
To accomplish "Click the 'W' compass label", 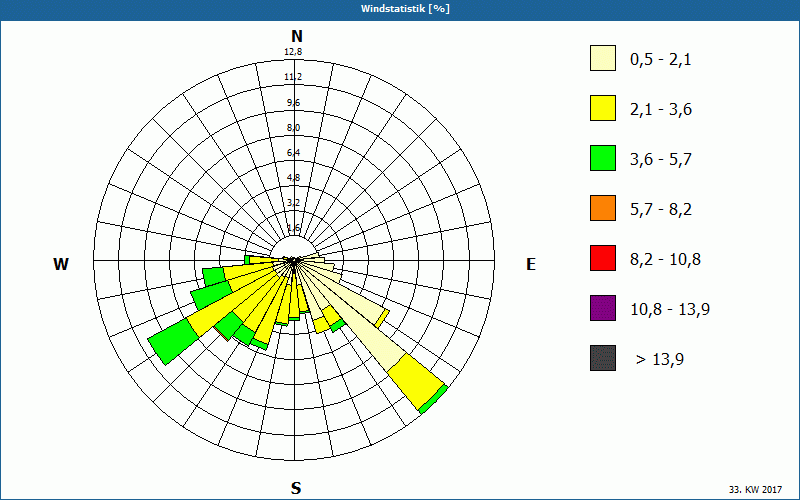I will [61, 264].
